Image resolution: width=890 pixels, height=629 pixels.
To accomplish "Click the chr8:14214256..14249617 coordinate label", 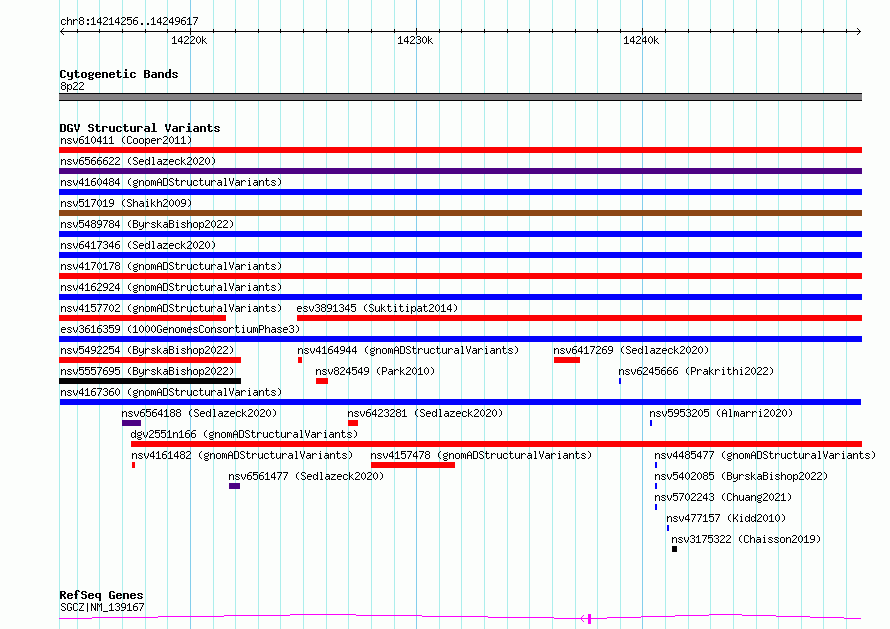I will [129, 21].
